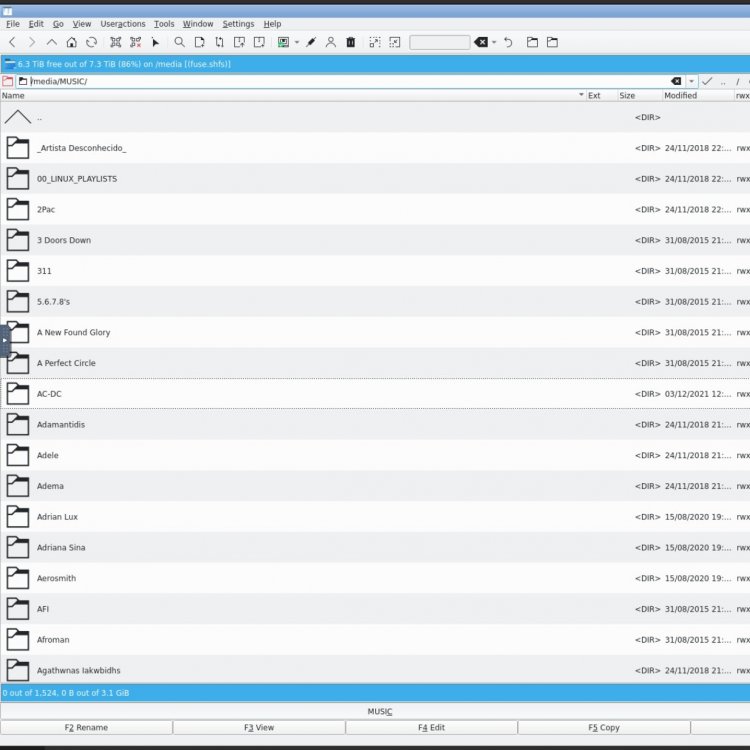Click the '..' parent directory row
The height and width of the screenshot is (750, 750).
click(375, 117)
